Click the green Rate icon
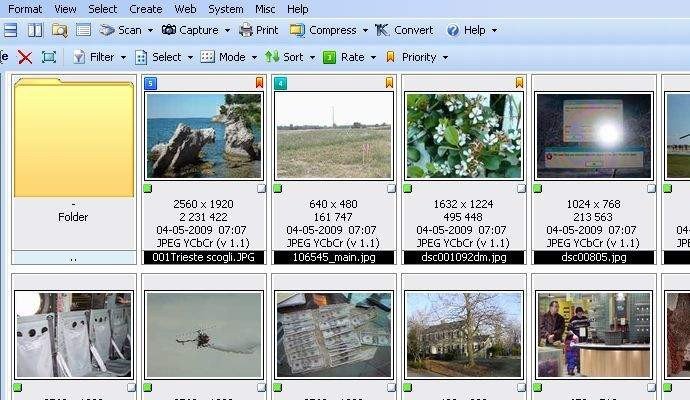This screenshot has width=690, height=400. coord(329,57)
